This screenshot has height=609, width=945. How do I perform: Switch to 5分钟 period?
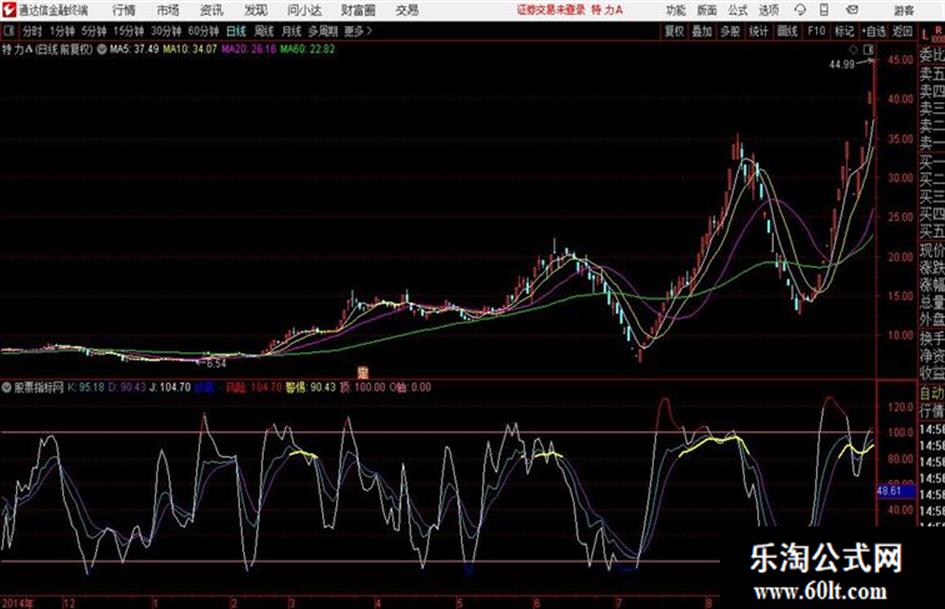[x=94, y=31]
